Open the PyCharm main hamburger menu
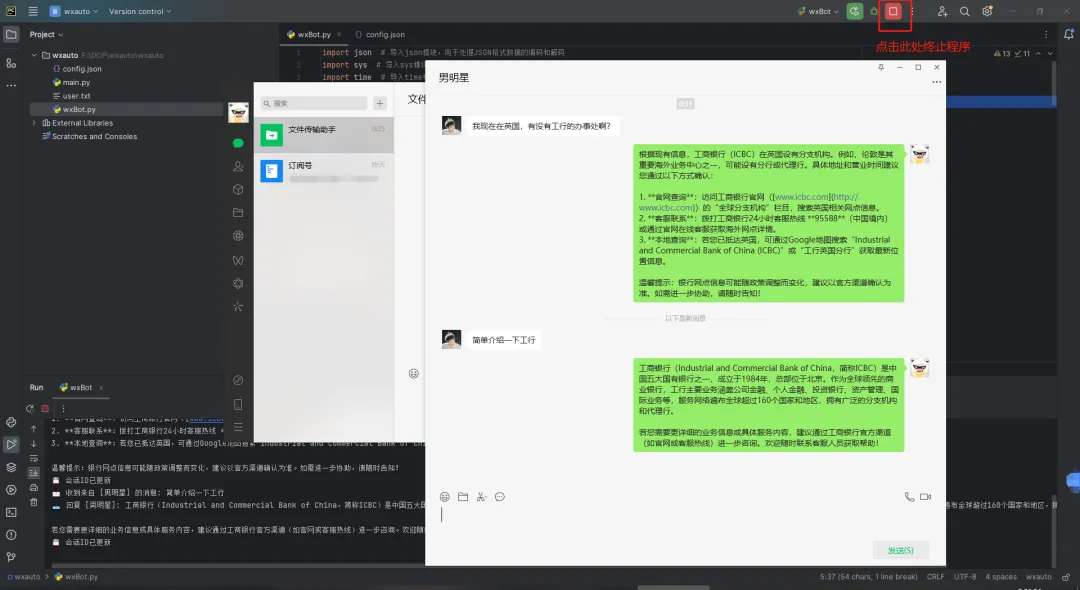Image resolution: width=1080 pixels, height=590 pixels. (32, 11)
